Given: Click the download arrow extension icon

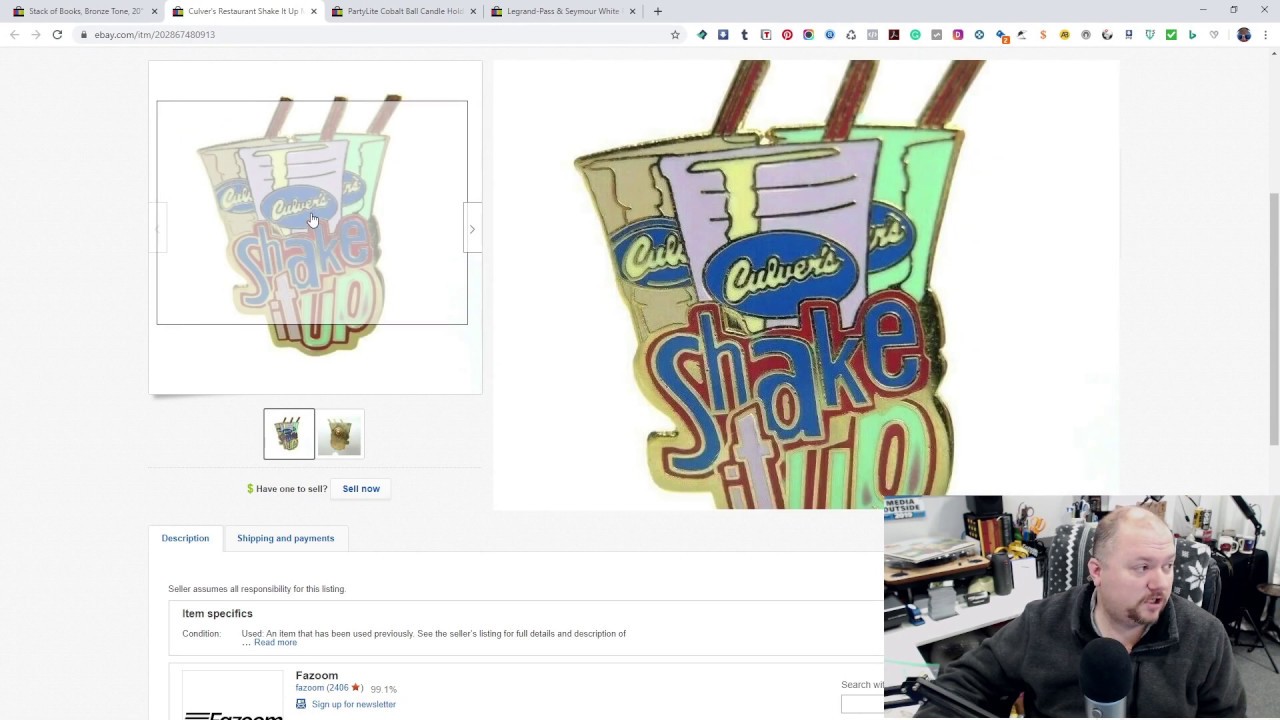Looking at the screenshot, I should (723, 35).
